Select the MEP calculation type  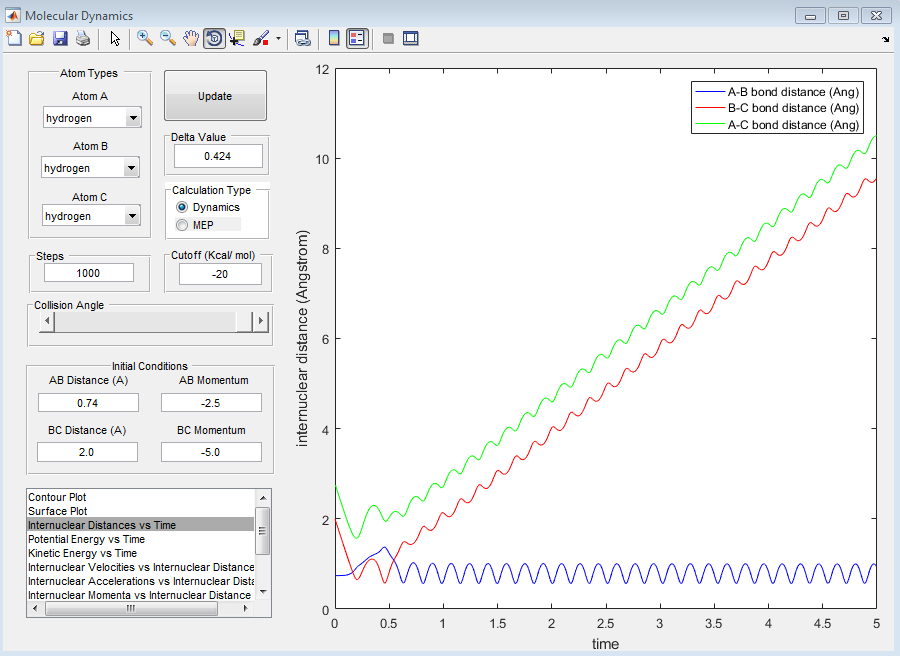click(x=182, y=225)
